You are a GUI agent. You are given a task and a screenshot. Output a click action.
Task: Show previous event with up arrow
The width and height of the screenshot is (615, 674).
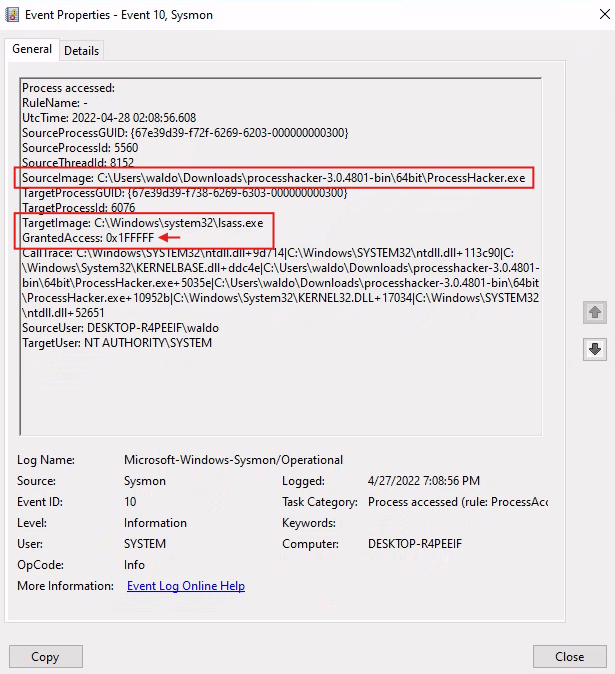[595, 312]
